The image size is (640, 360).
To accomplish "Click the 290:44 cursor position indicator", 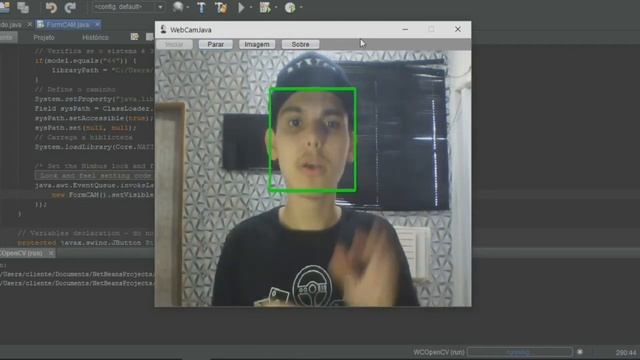I will click(626, 352).
